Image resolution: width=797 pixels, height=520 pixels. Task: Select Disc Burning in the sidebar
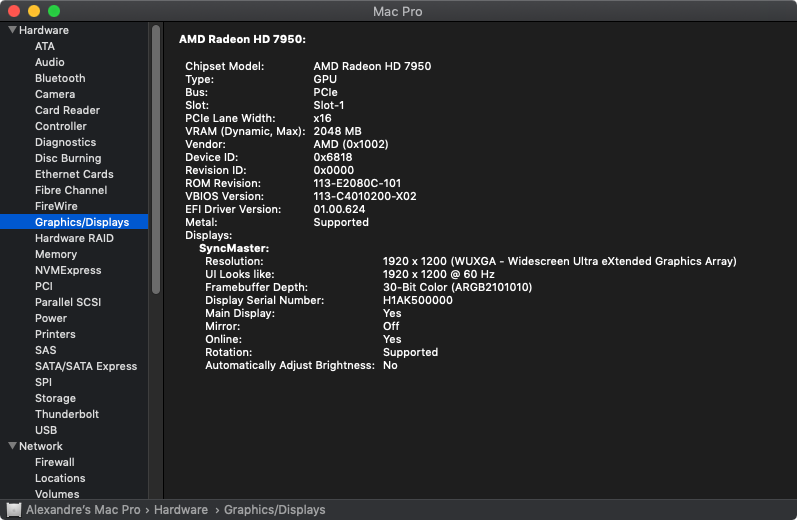[x=68, y=158]
